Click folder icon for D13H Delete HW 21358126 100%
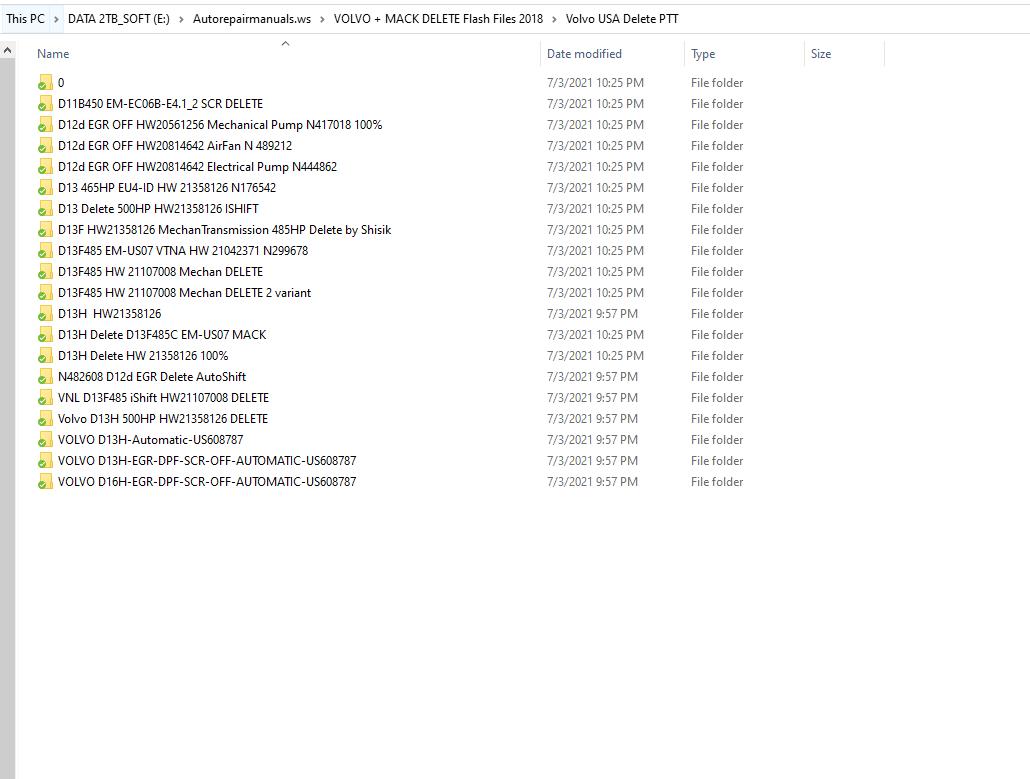This screenshot has width=1030, height=779. (x=45, y=356)
